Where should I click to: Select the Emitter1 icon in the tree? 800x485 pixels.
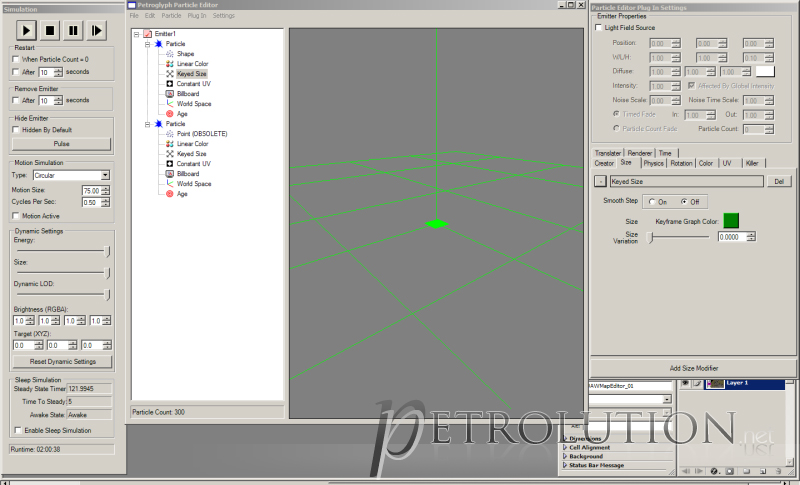[147, 34]
